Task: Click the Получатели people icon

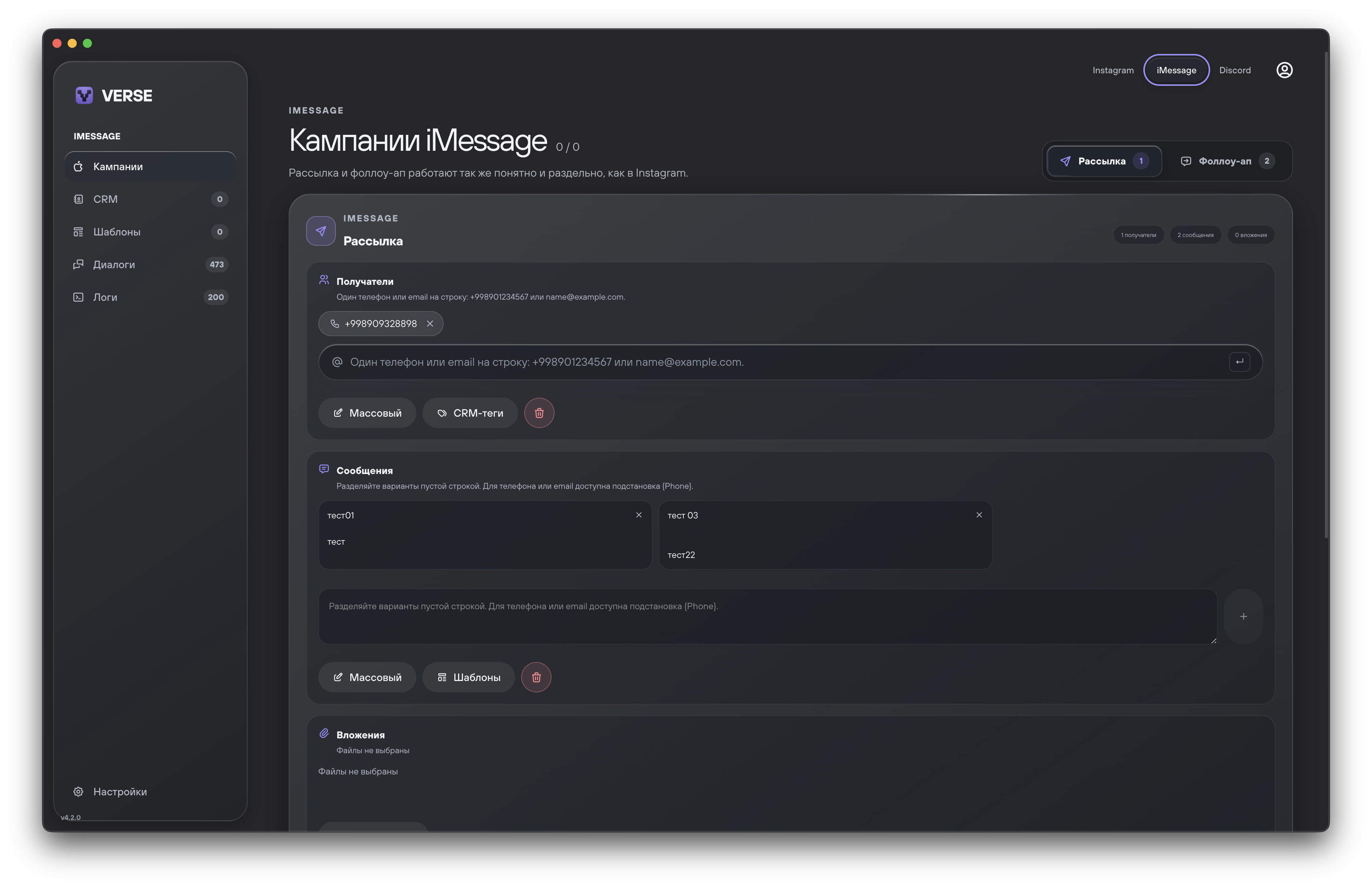Action: [x=324, y=280]
